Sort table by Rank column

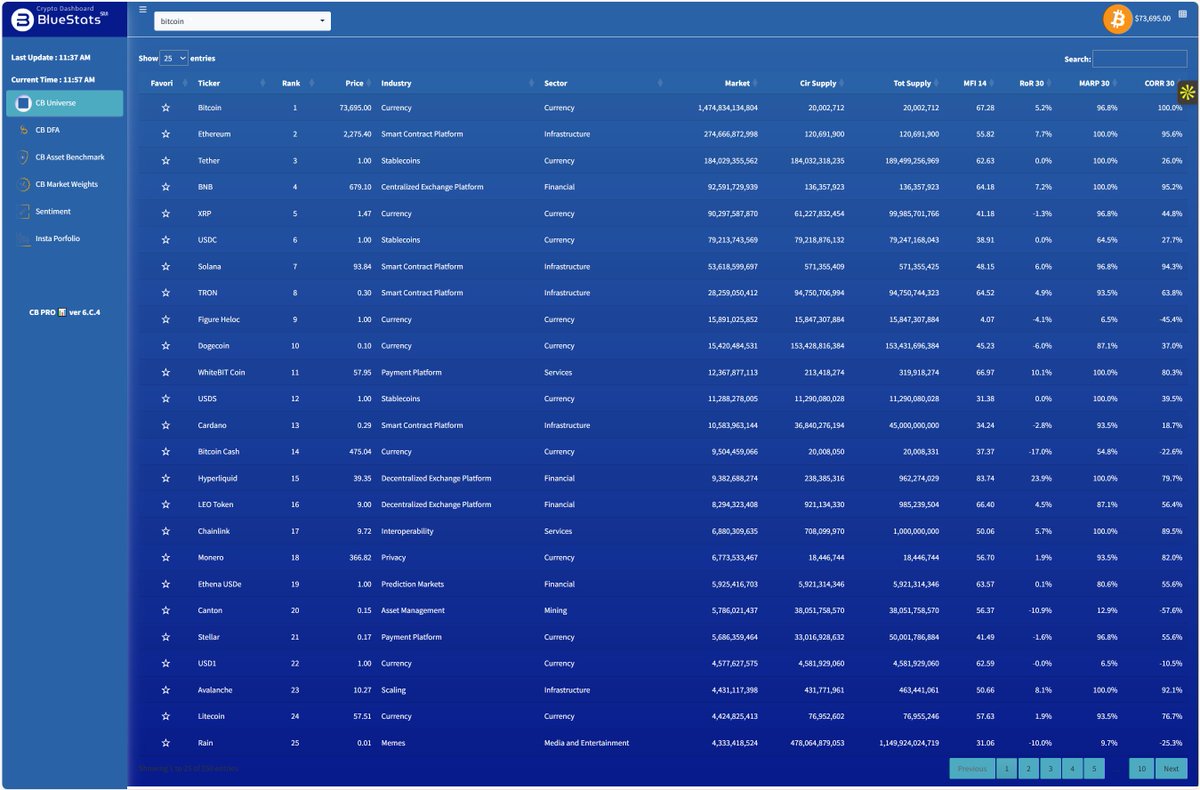[293, 83]
